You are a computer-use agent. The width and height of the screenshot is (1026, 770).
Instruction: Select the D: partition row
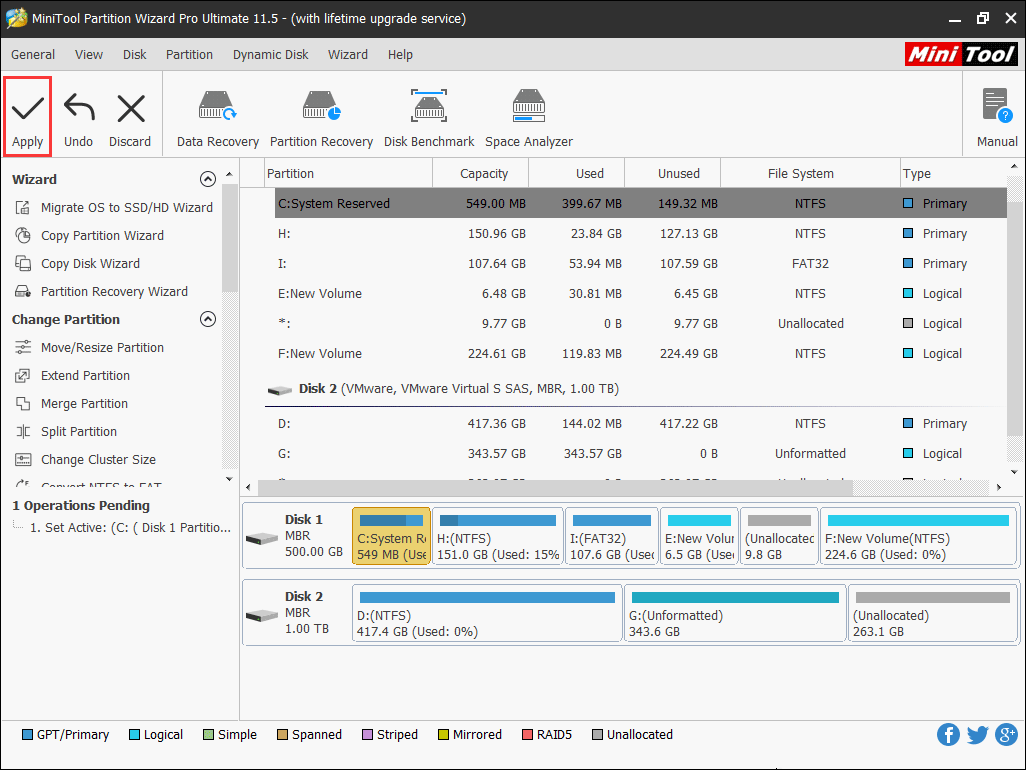[x=641, y=424]
